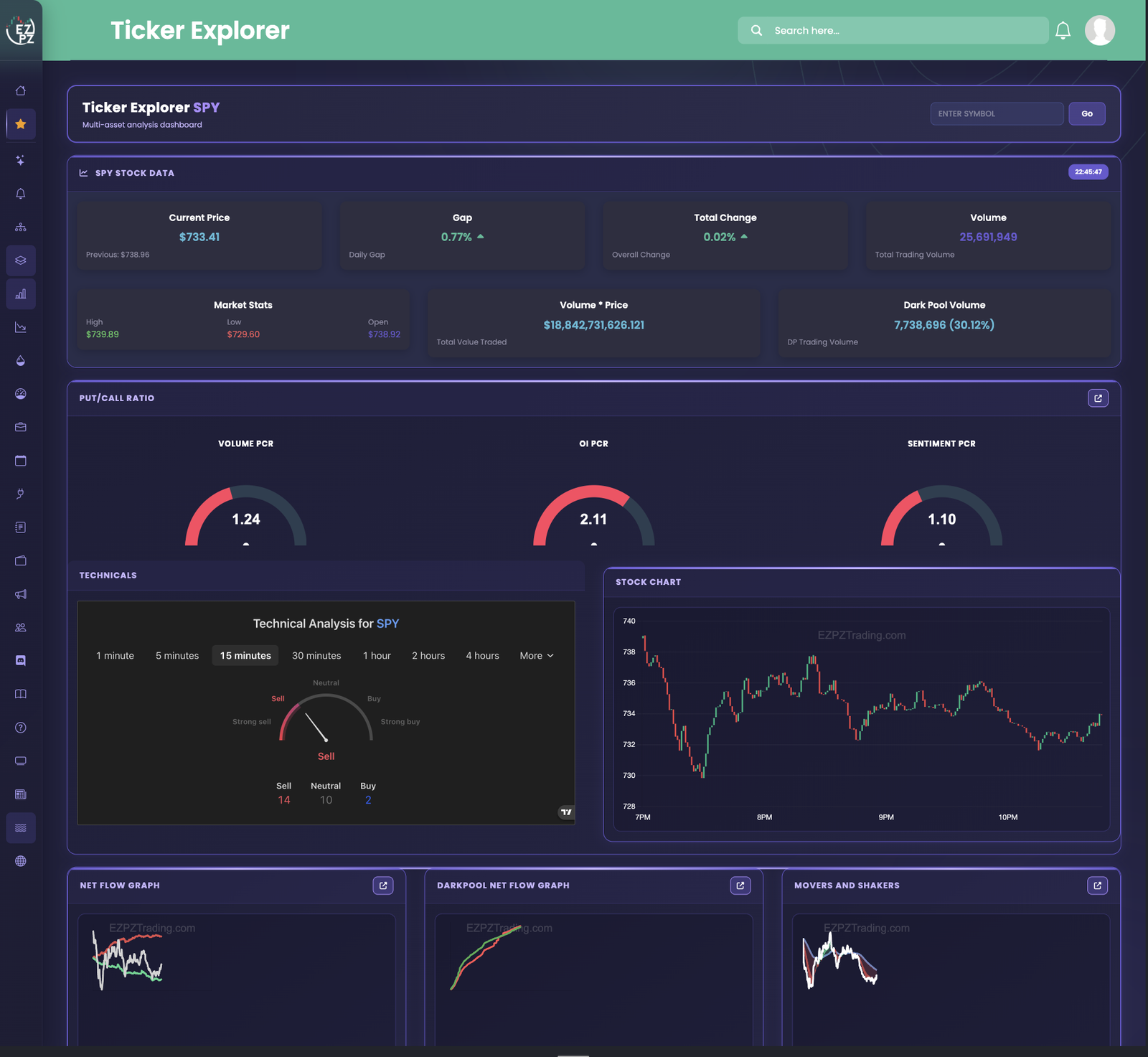Switch technicals to 1 hour tab
Image resolution: width=1148 pixels, height=1057 pixels.
tap(377, 656)
